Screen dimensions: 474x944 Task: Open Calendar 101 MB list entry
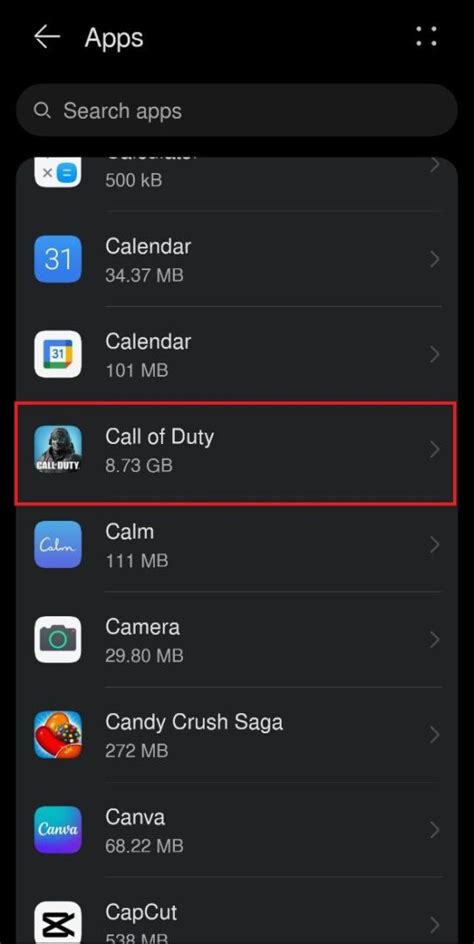(237, 355)
